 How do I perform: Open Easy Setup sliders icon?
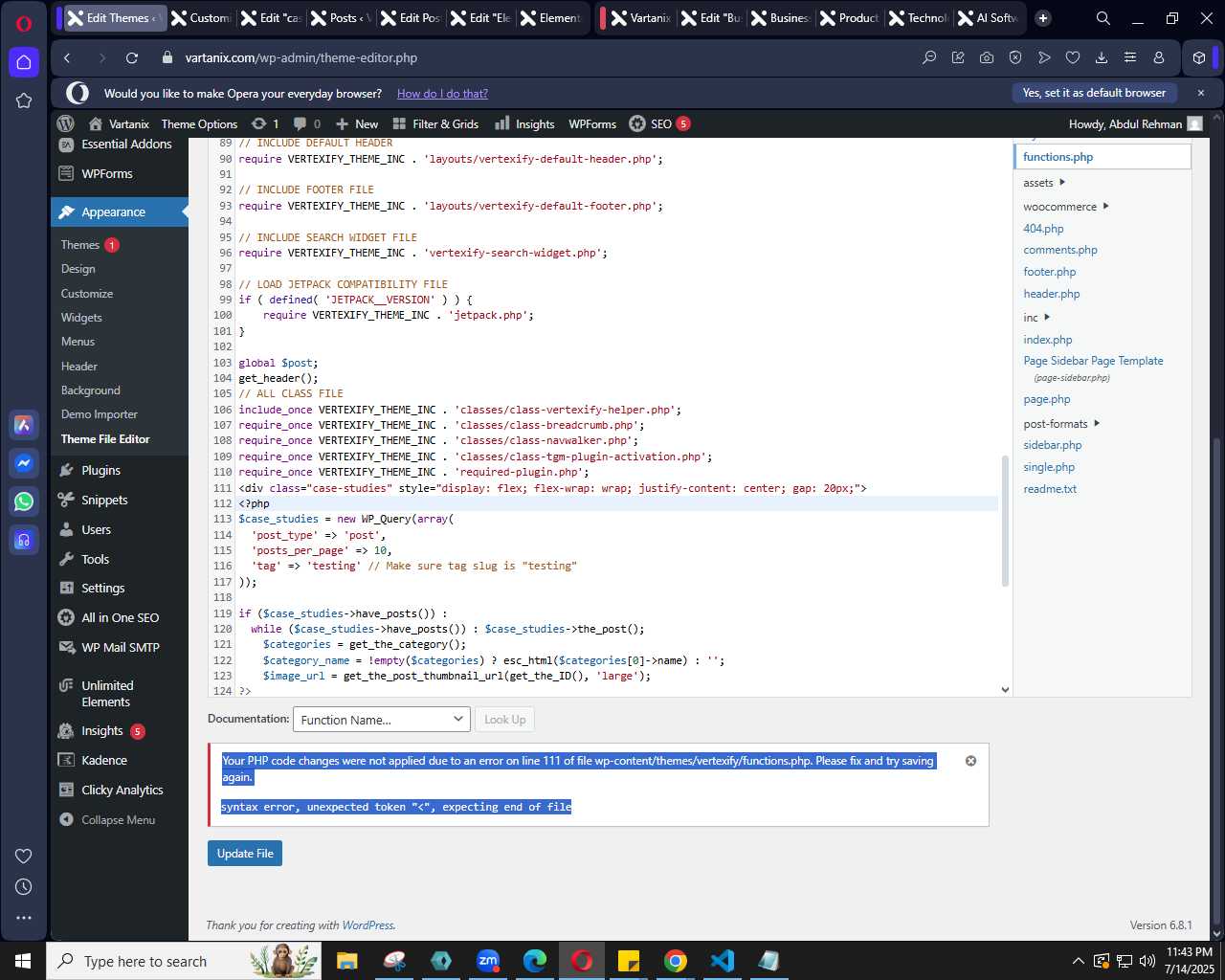click(x=1130, y=58)
